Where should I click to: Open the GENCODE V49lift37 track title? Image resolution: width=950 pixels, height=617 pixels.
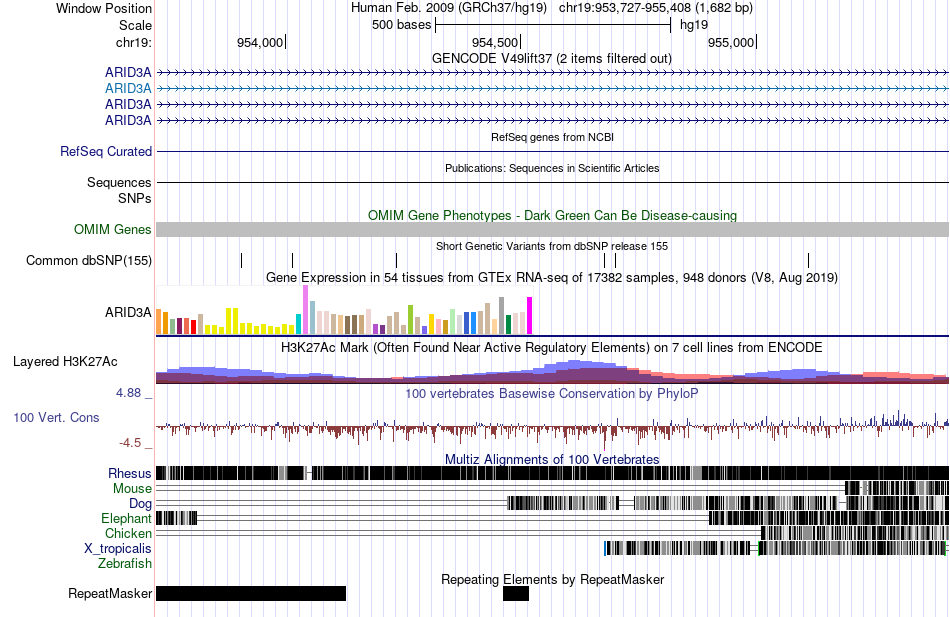[551, 59]
